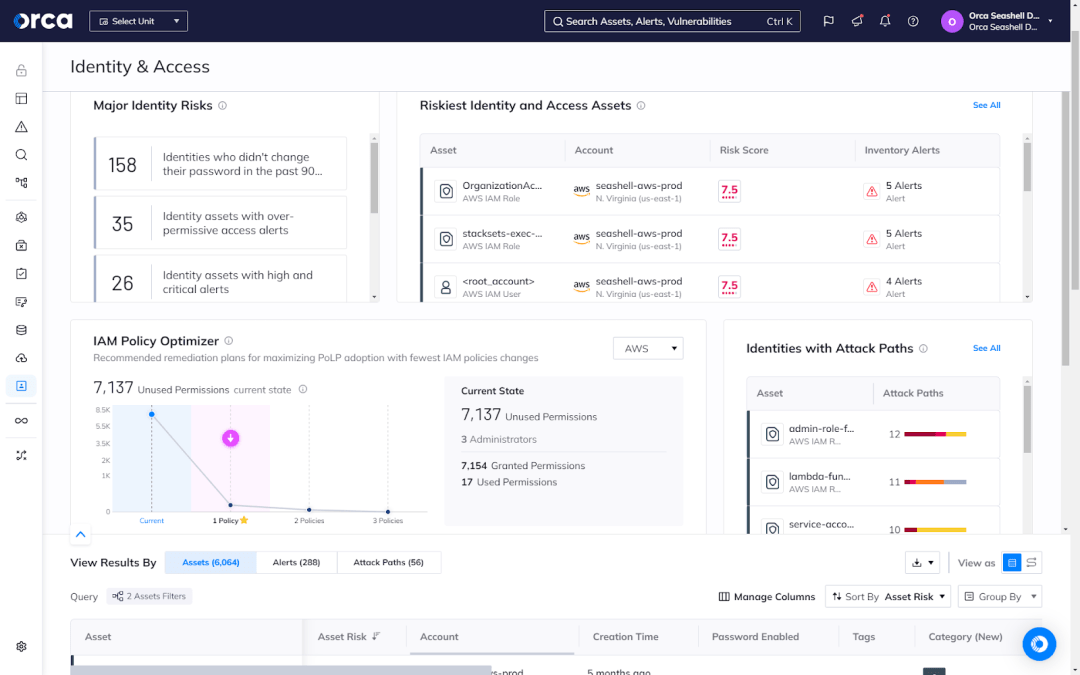
Task: Click the service-acco attack paths severity bar
Action: [935, 530]
